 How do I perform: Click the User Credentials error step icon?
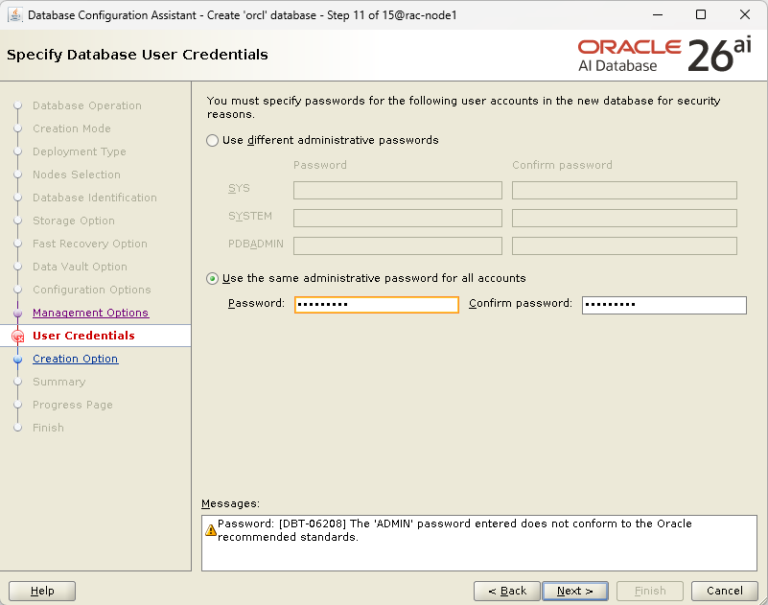pyautogui.click(x=18, y=336)
